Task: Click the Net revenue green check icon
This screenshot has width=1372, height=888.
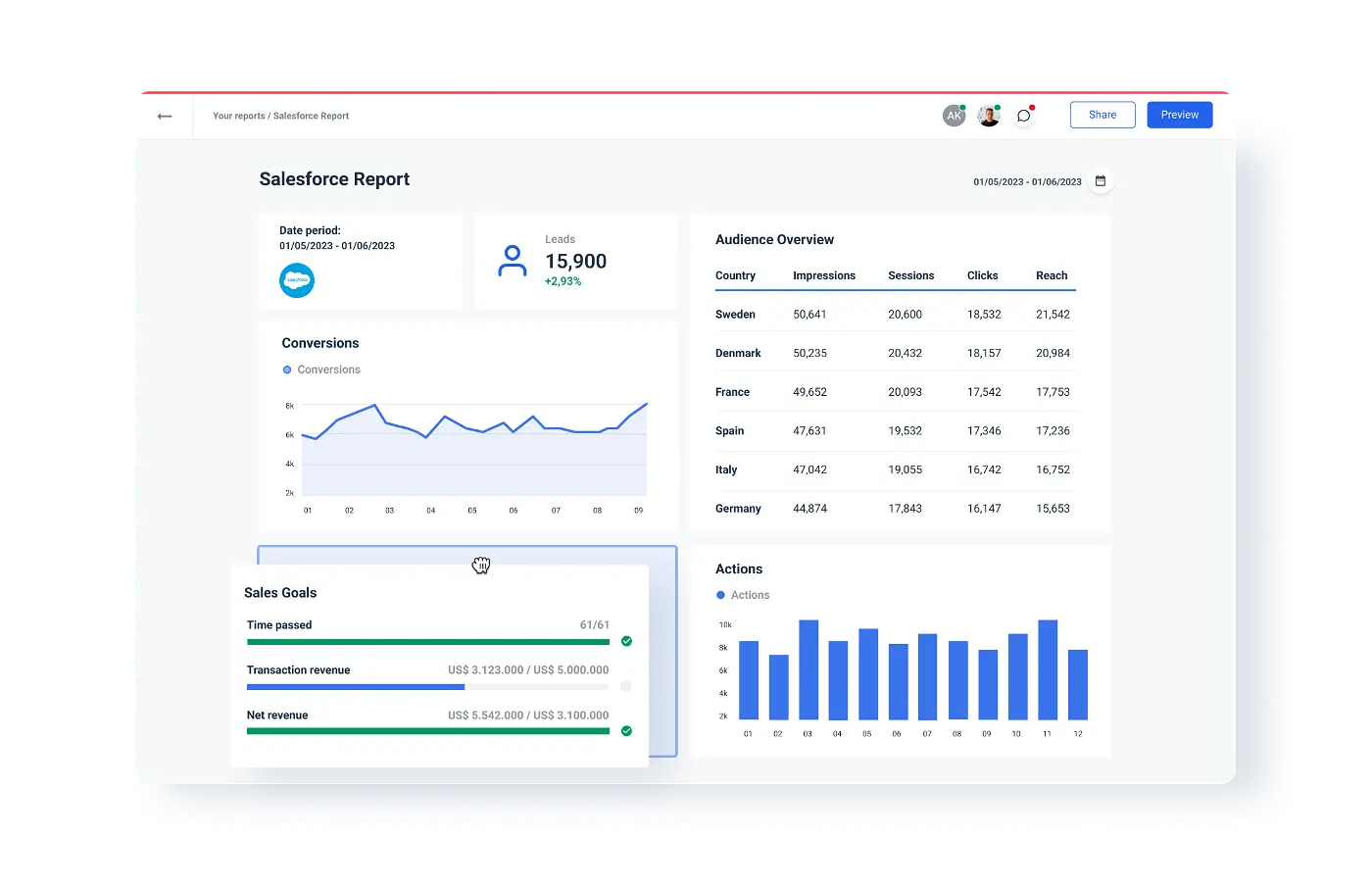Action: [626, 731]
